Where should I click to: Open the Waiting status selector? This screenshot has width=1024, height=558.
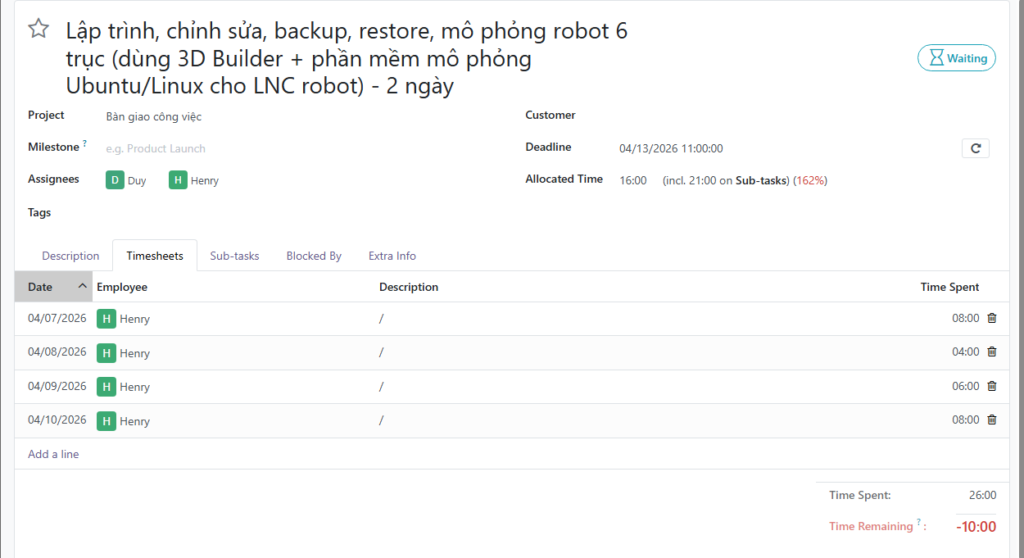(956, 58)
